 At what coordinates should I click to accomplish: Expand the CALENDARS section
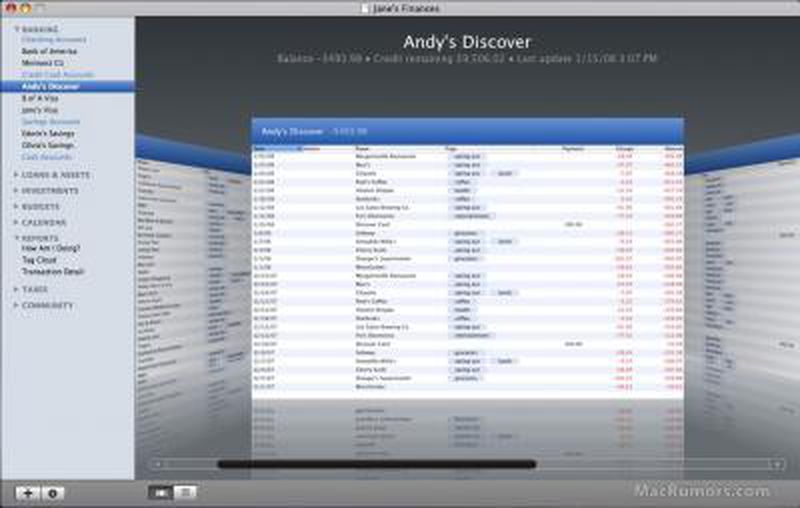(x=16, y=222)
